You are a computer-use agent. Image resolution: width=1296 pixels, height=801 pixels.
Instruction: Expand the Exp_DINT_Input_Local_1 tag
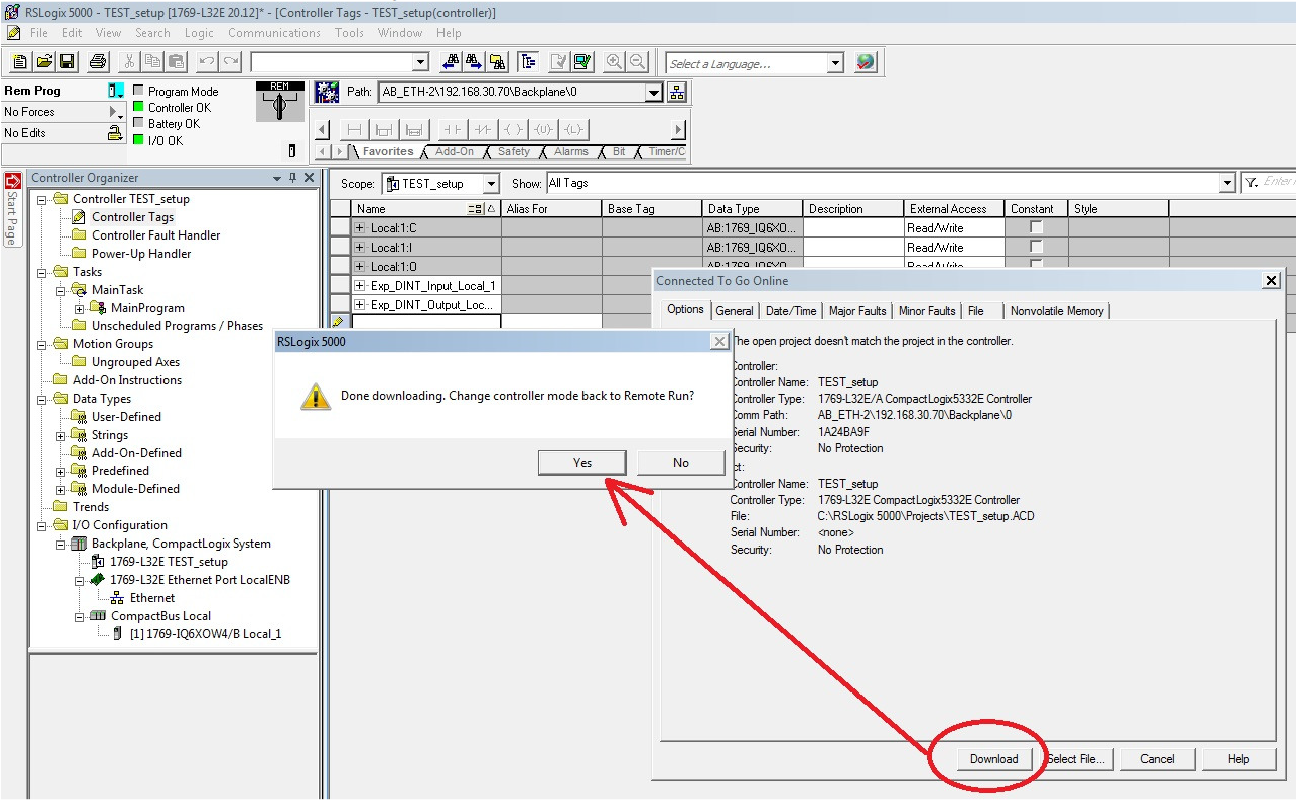pyautogui.click(x=361, y=286)
